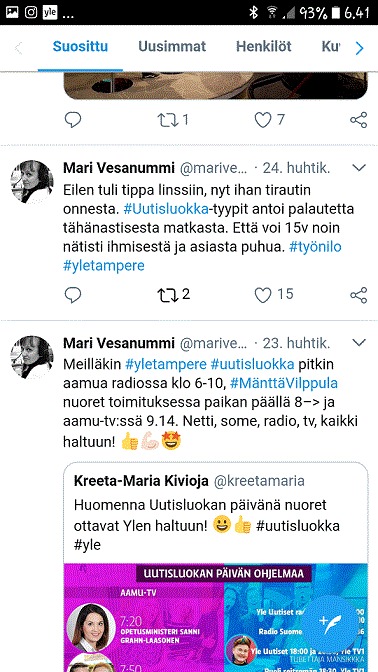Retweet the tweet with 2 retweets
Image resolution: width=378 pixels, height=672 pixels.
coord(168,295)
